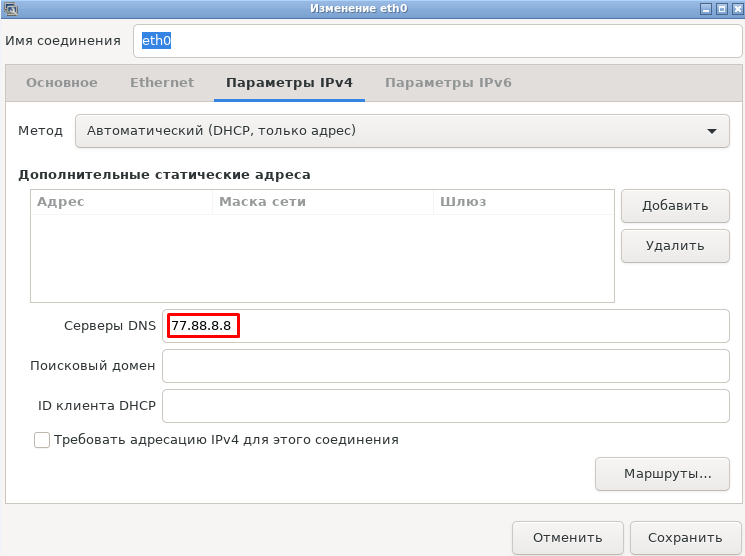Viewport: 745px width, 556px height.
Task: Select the Параметры IPv4 tab
Action: (289, 83)
